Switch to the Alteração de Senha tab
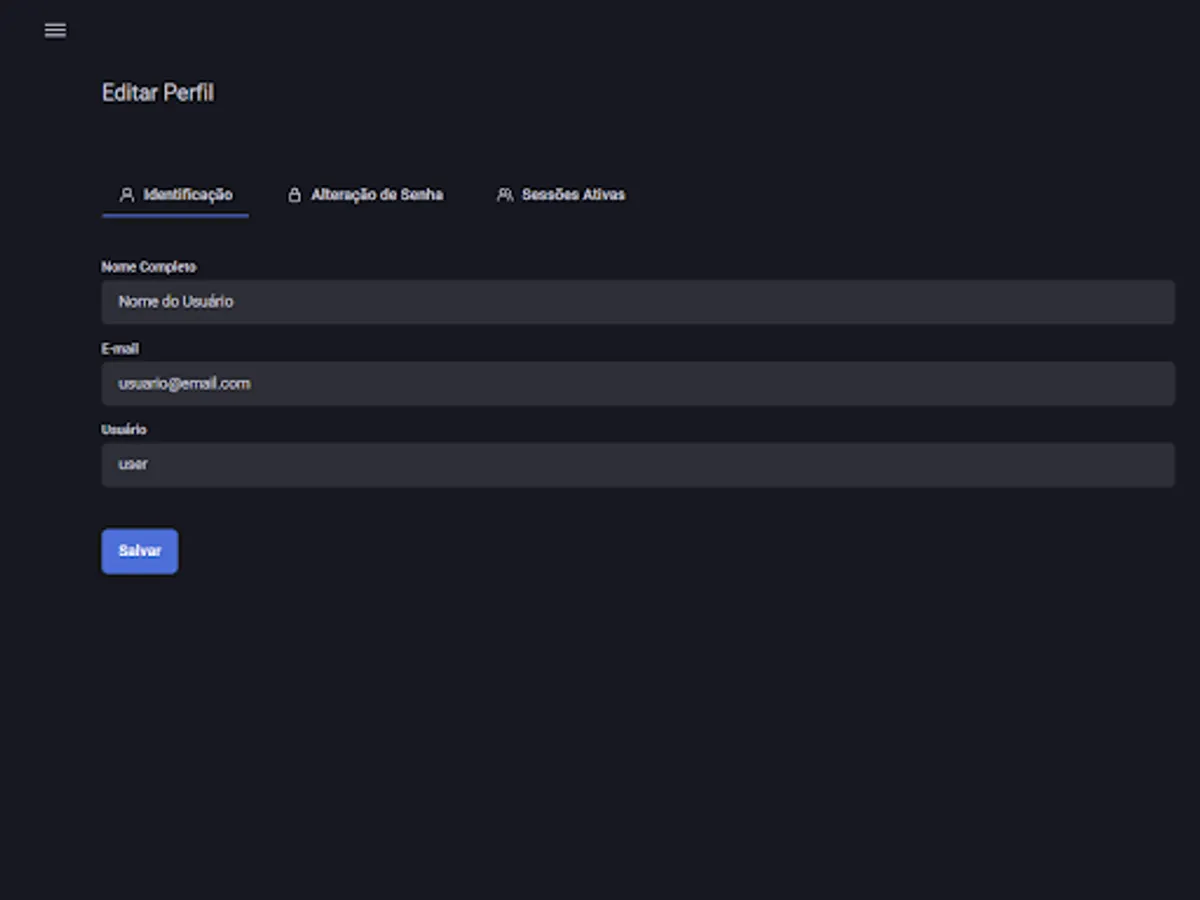The height and width of the screenshot is (900, 1200). 365,195
